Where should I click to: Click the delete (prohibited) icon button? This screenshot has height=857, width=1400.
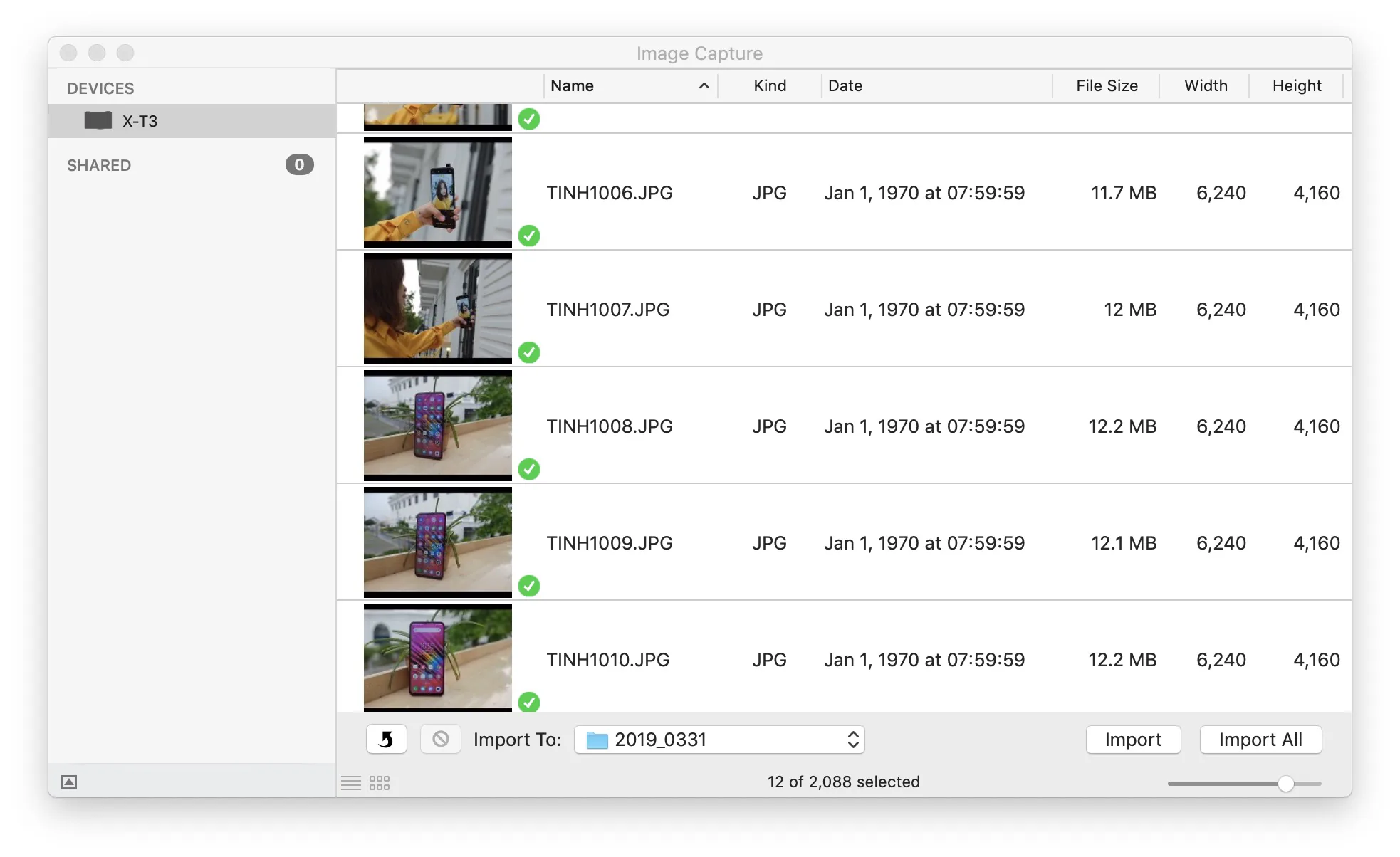click(441, 740)
